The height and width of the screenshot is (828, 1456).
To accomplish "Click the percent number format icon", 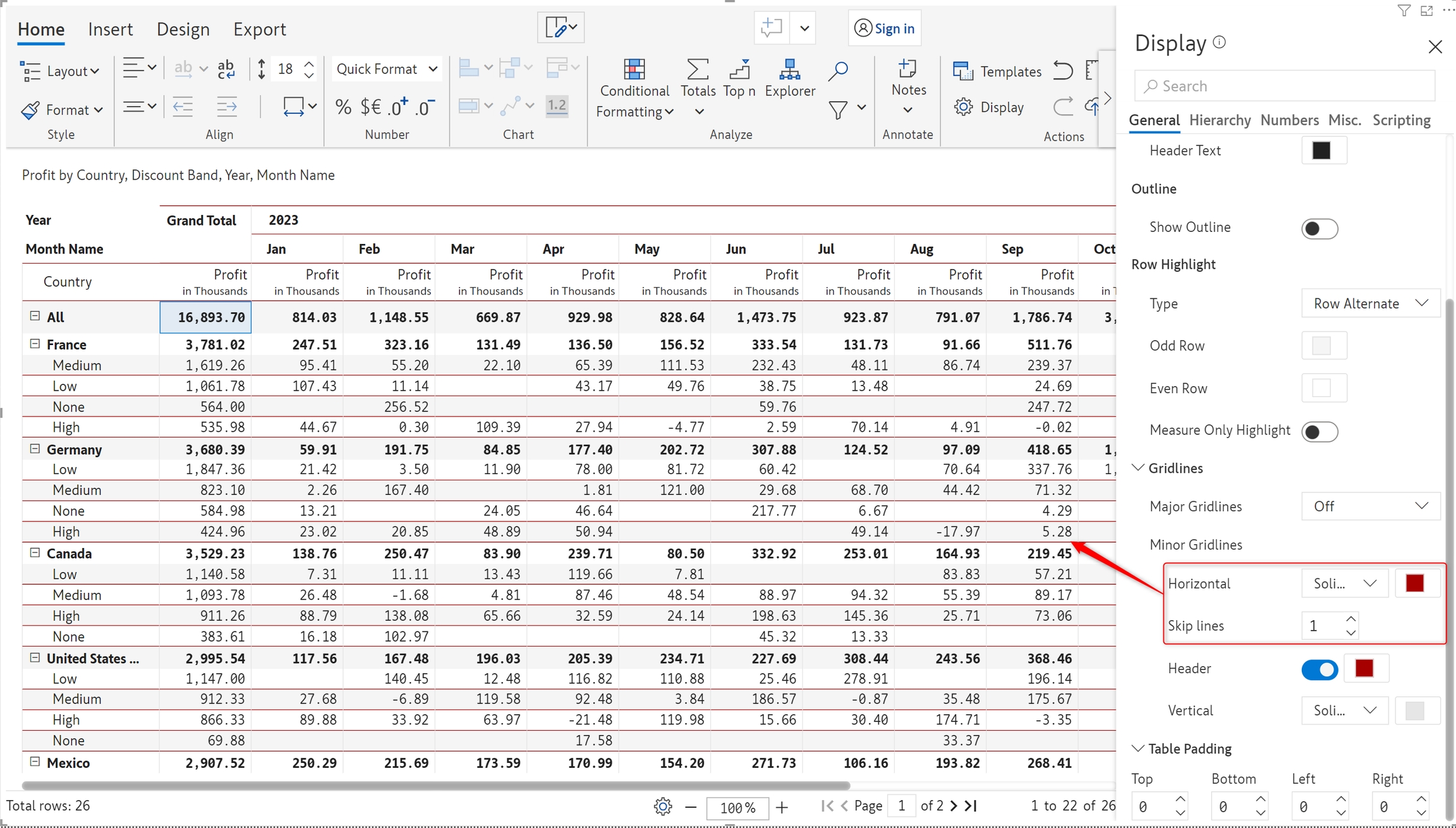I will click(x=343, y=107).
